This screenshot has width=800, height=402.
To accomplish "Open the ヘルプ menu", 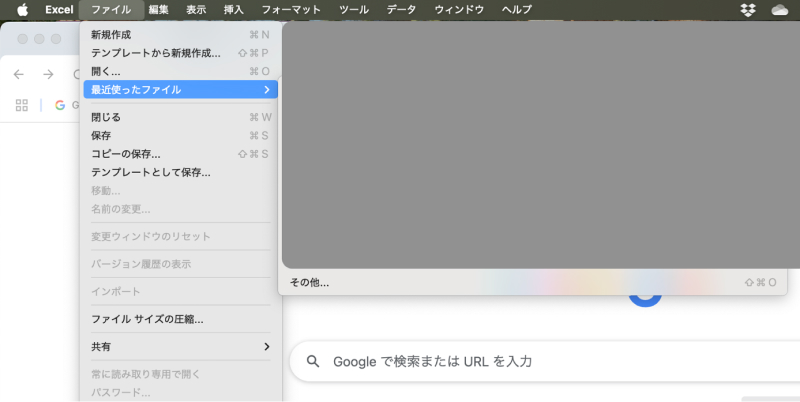I will point(516,9).
